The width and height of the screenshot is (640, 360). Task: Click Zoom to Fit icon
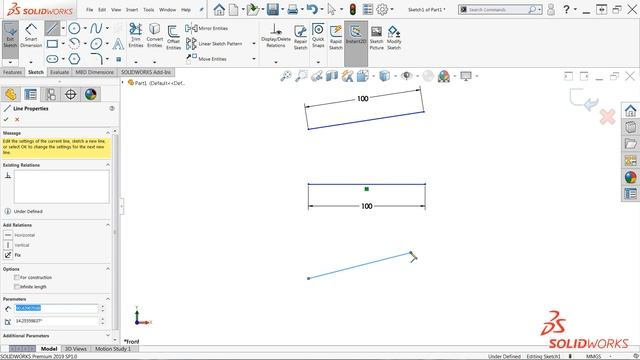pyautogui.click(x=286, y=76)
